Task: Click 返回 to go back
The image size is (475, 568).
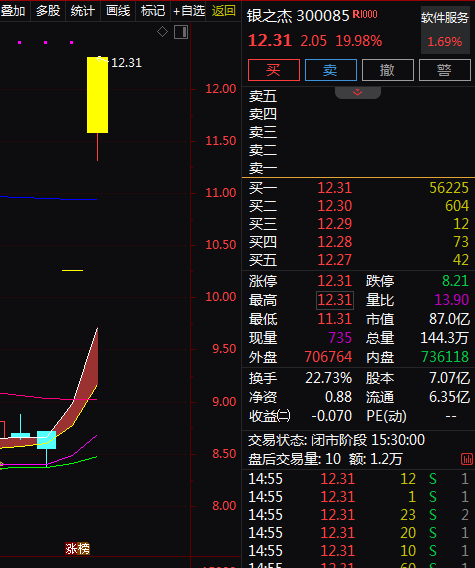Action: (223, 11)
